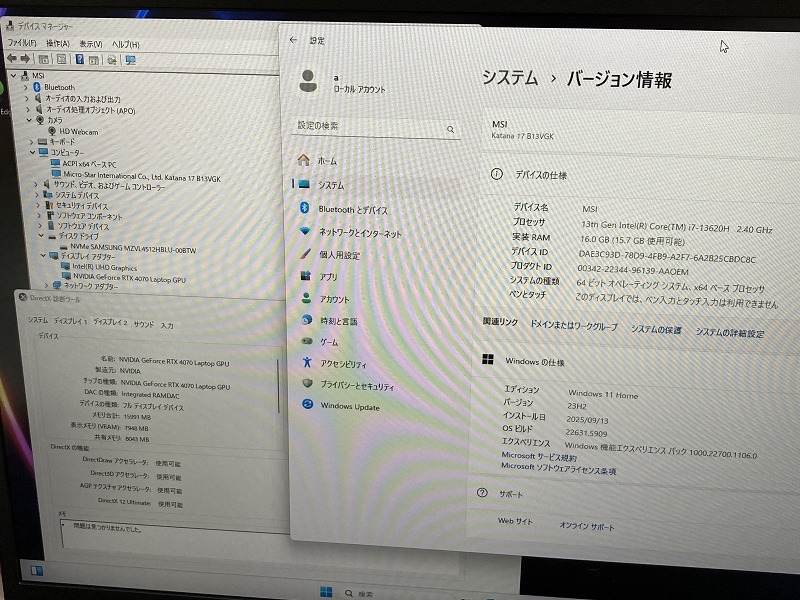Go back with Settings back arrow

point(293,40)
